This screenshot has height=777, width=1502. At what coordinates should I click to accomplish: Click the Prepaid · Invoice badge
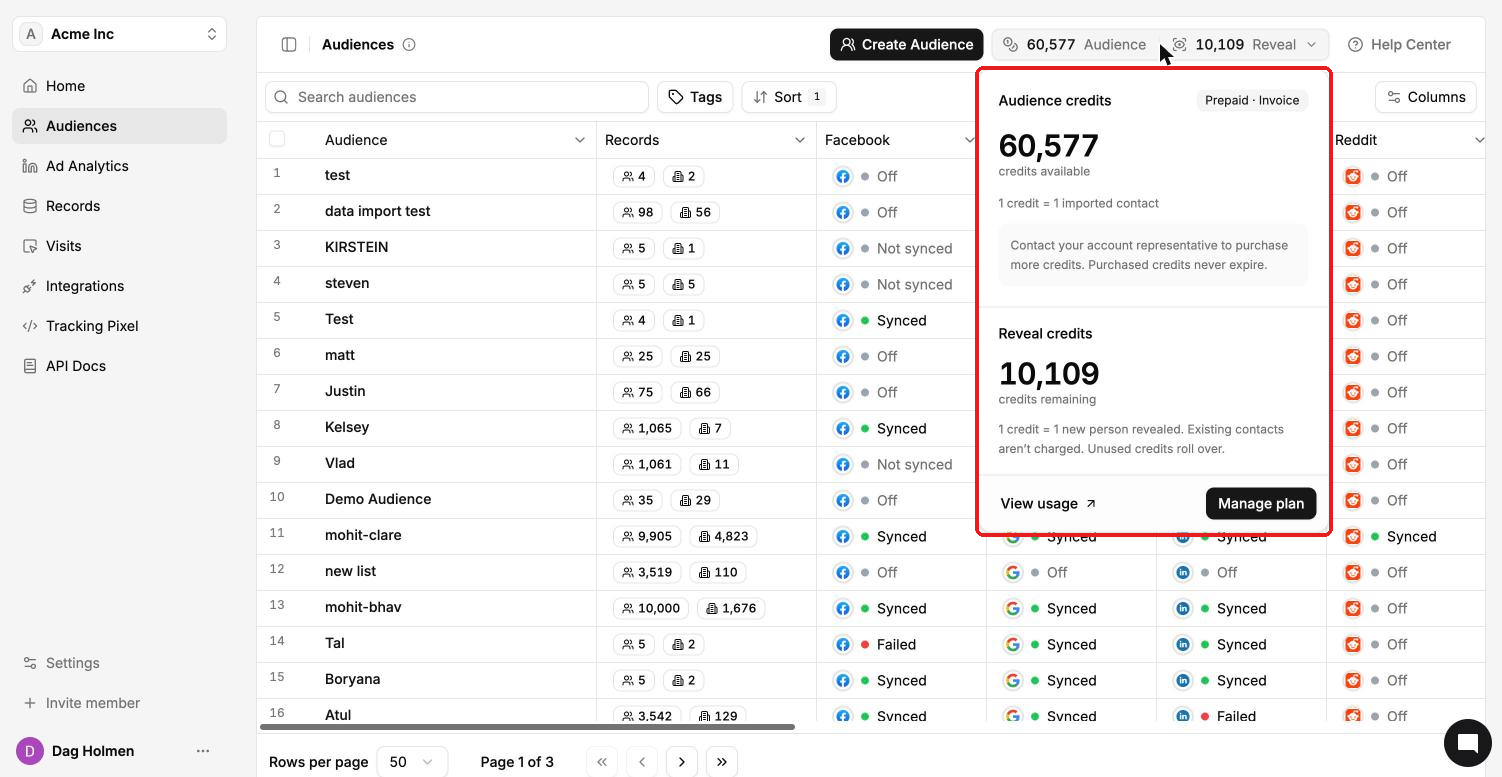[1252, 100]
